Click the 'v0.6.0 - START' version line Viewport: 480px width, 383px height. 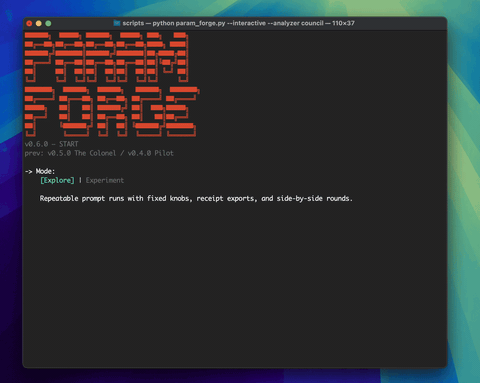point(51,144)
